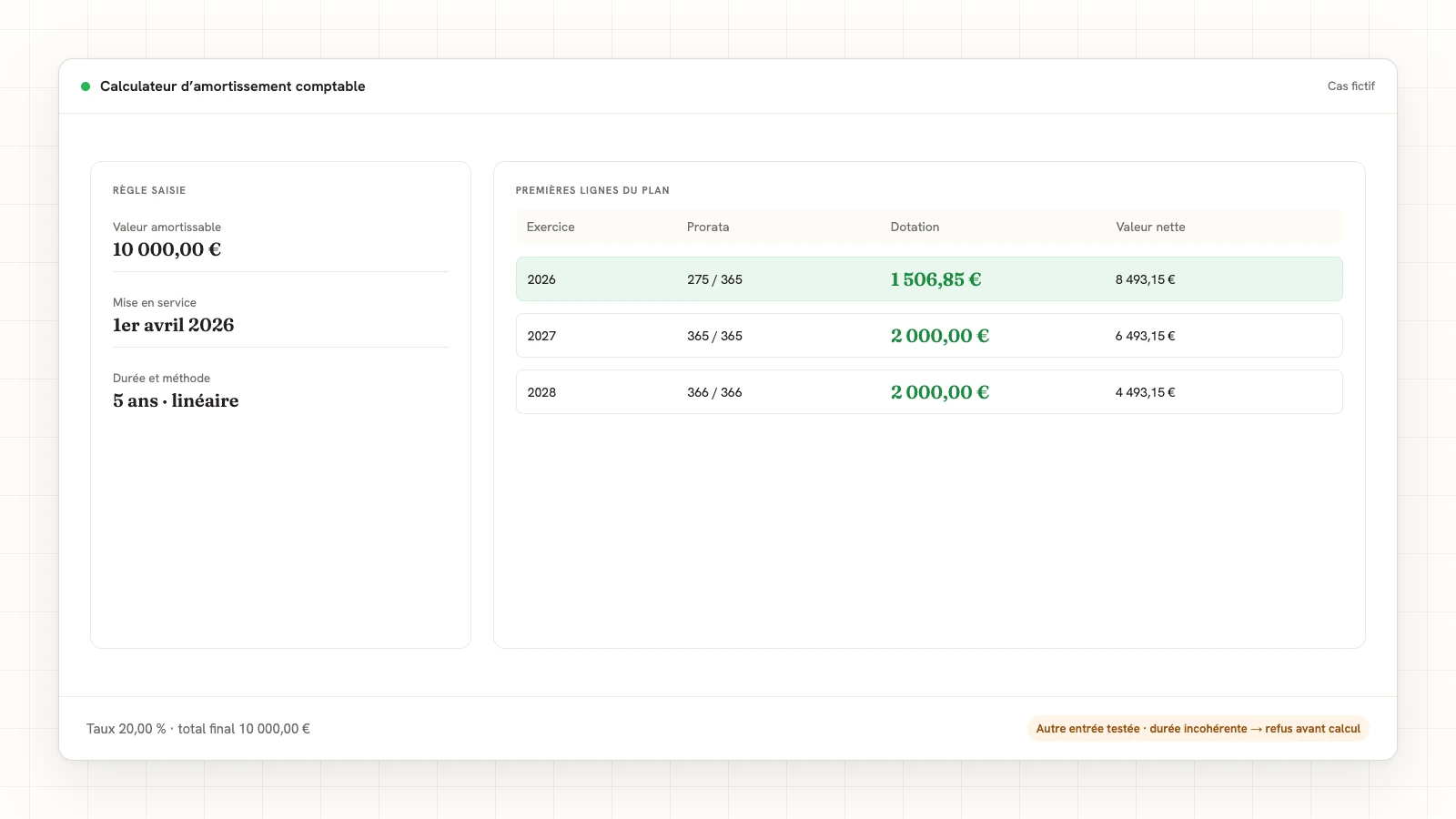Click the net value '6 493,15 €'
1456x819 pixels.
pos(1145,336)
